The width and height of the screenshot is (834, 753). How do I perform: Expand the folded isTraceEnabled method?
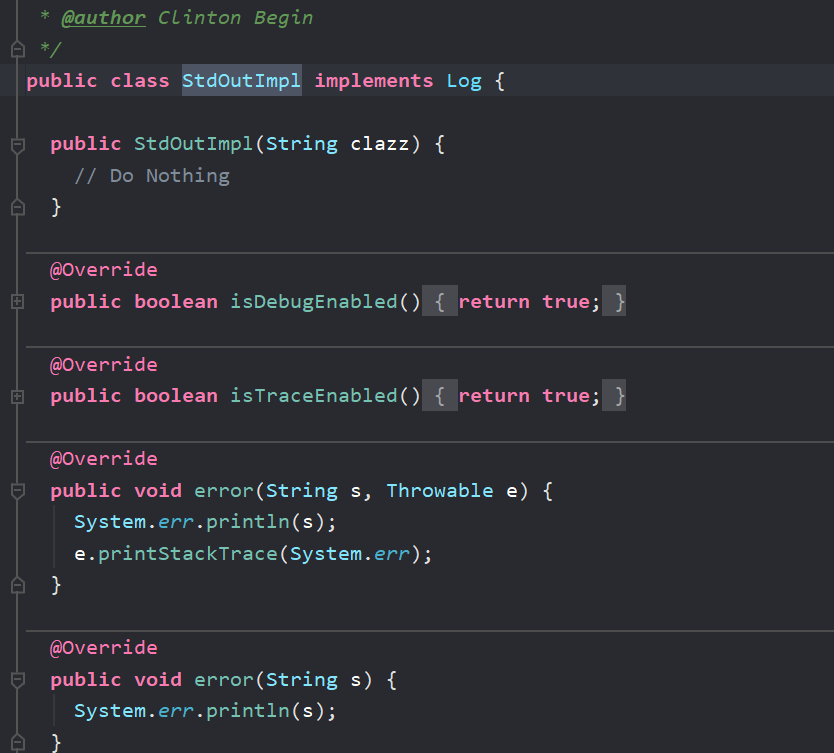tap(18, 397)
